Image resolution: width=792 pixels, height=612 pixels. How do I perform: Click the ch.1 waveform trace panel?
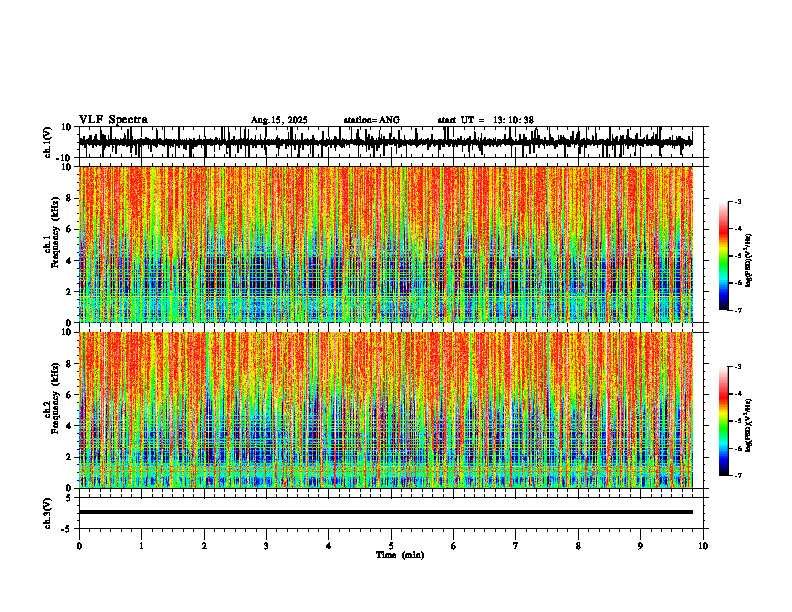(393, 142)
